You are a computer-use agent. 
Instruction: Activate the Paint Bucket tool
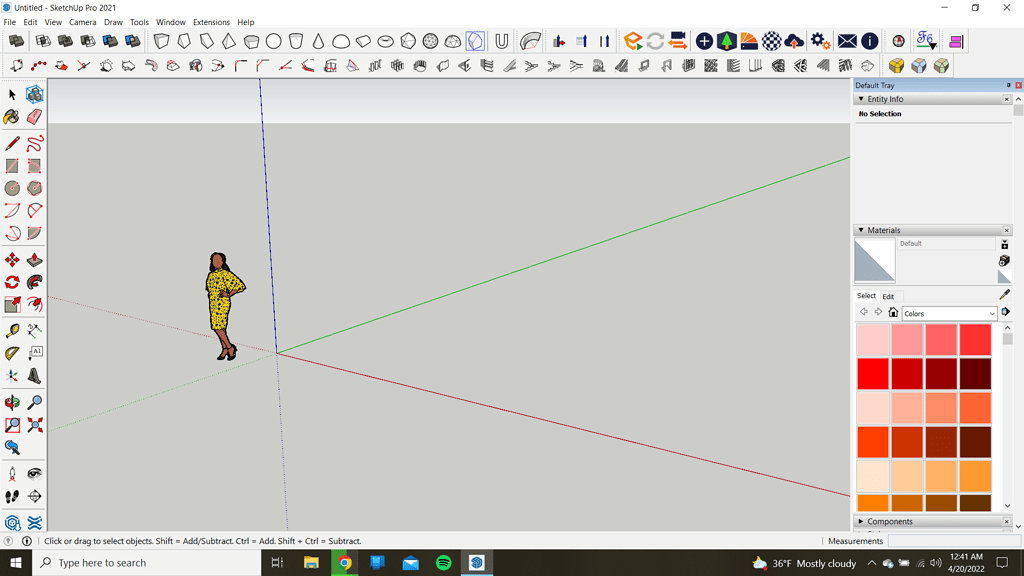tap(13, 116)
